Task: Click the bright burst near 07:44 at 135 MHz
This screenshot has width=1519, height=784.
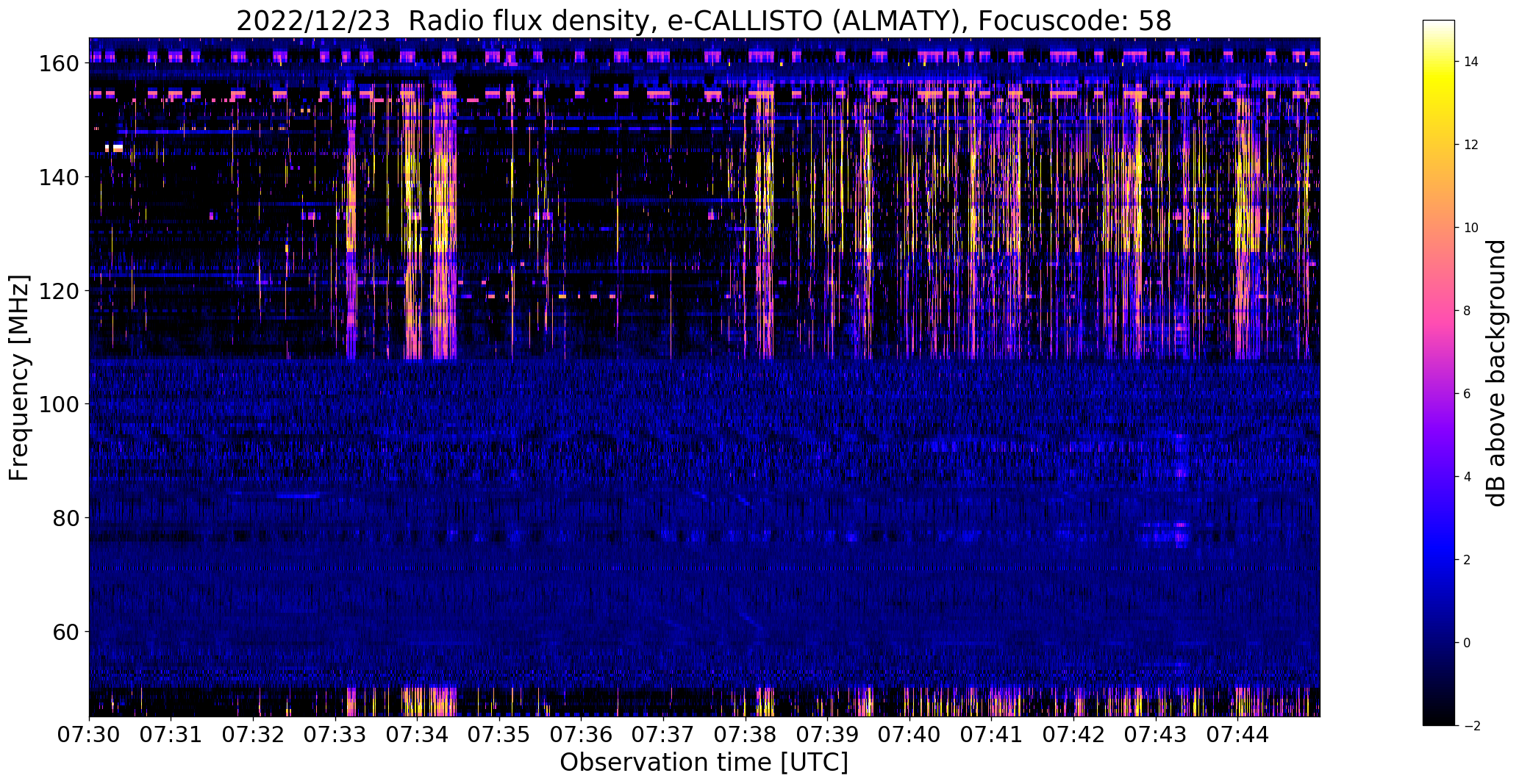Action: [x=1245, y=206]
